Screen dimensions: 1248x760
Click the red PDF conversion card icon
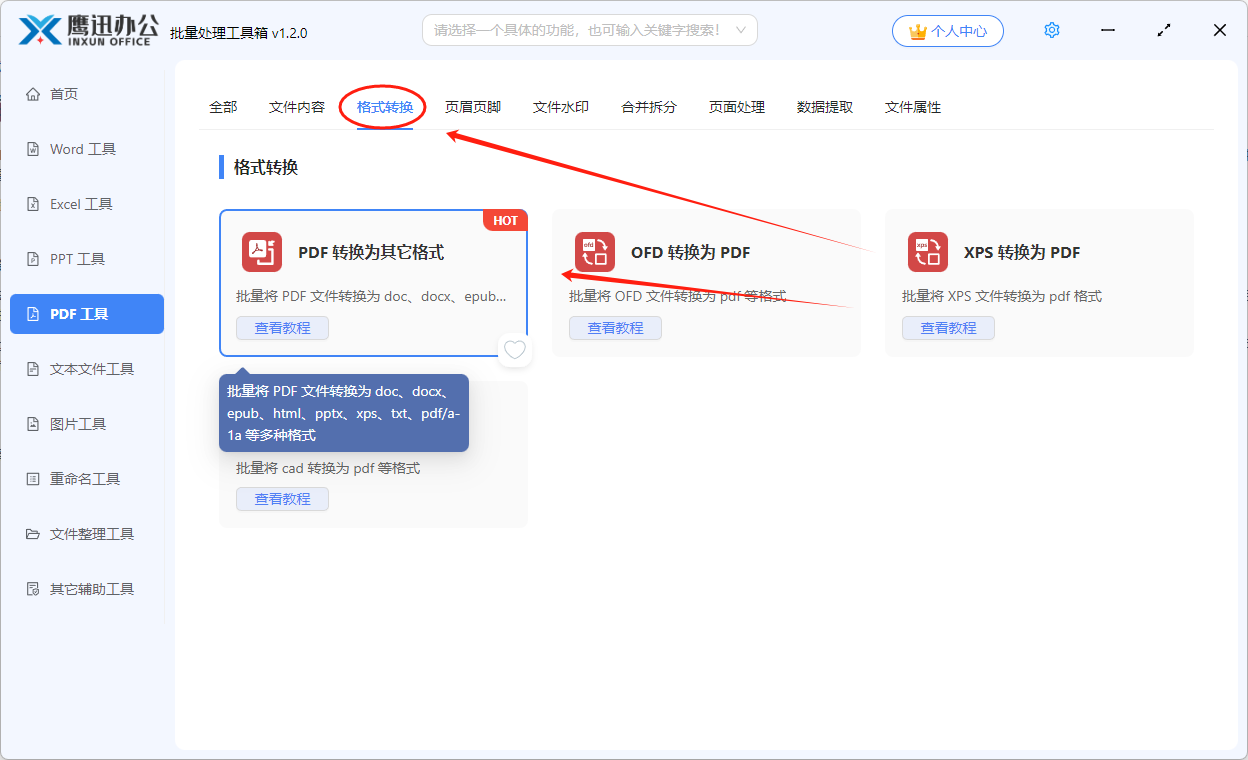pos(262,252)
